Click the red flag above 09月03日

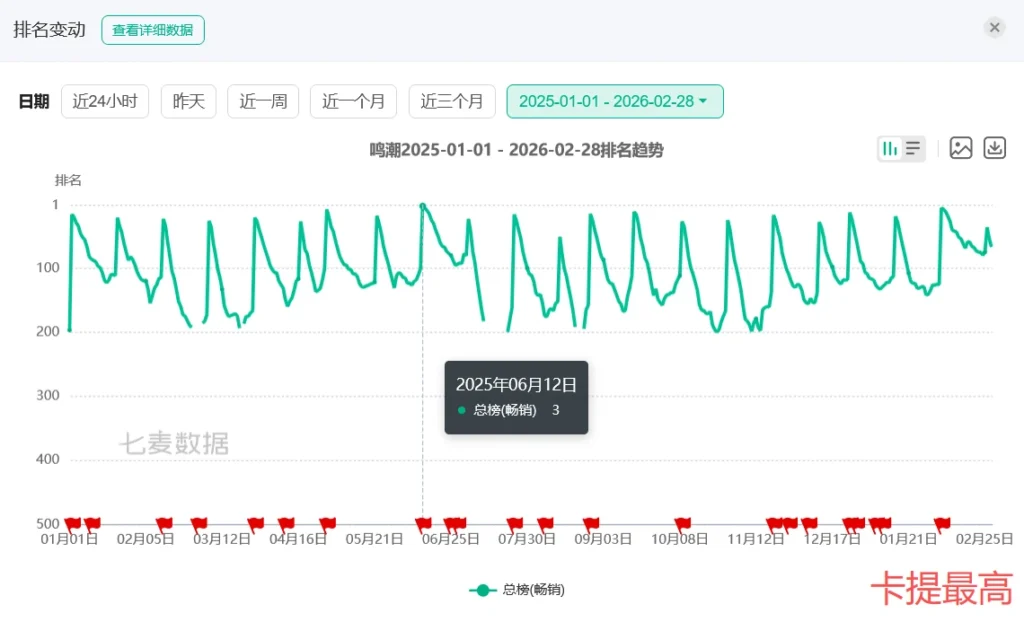[x=591, y=523]
